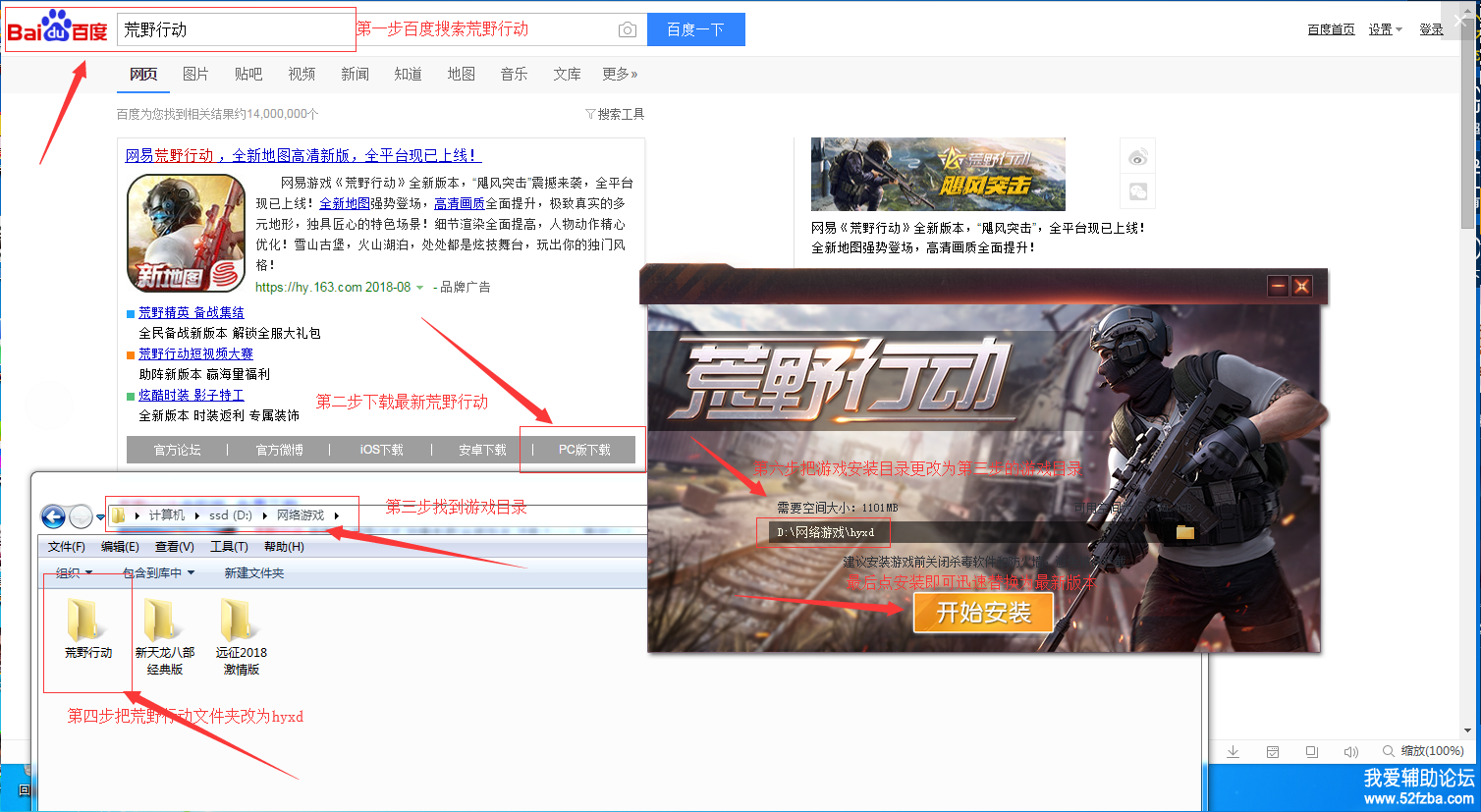Click the Explorer back arrow button
Viewport: 1481px width, 812px height.
pyautogui.click(x=53, y=516)
